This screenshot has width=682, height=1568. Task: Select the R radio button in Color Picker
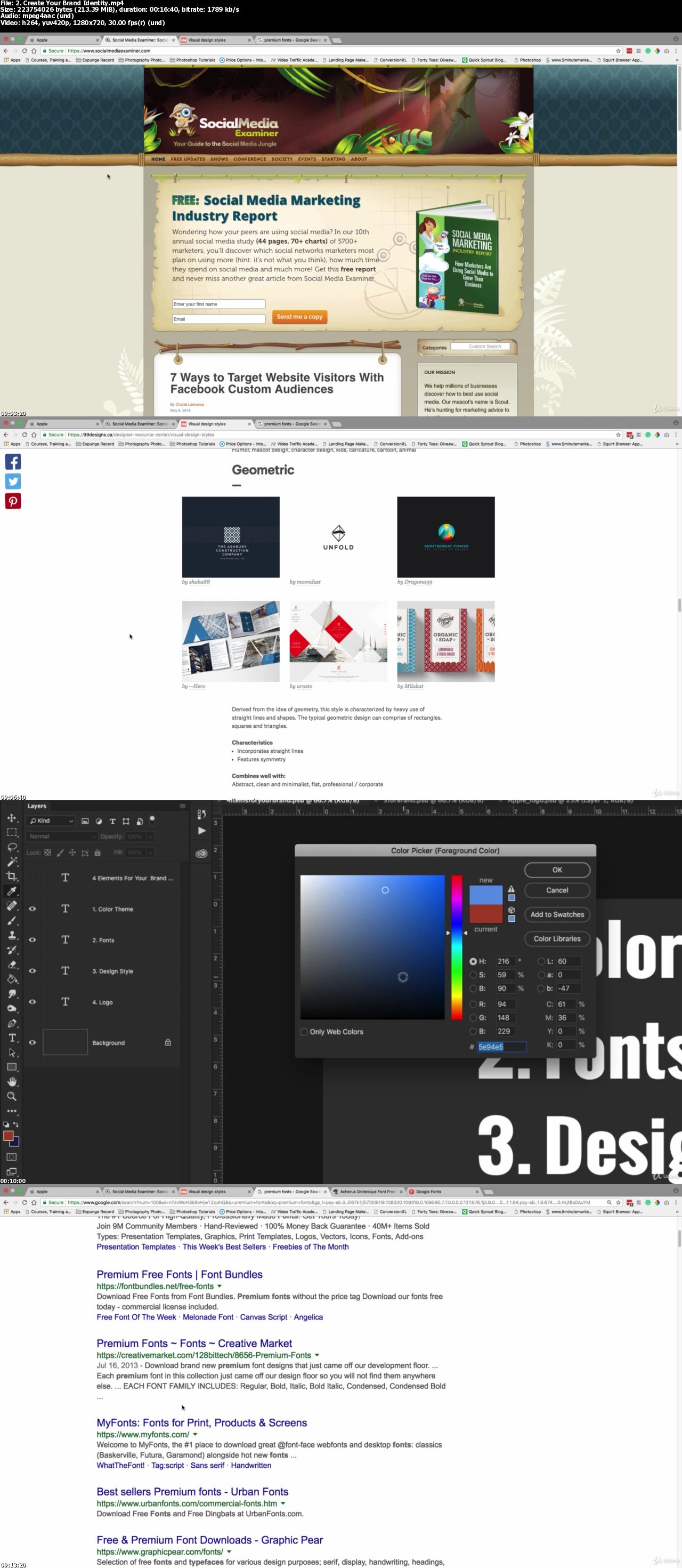click(x=473, y=1004)
